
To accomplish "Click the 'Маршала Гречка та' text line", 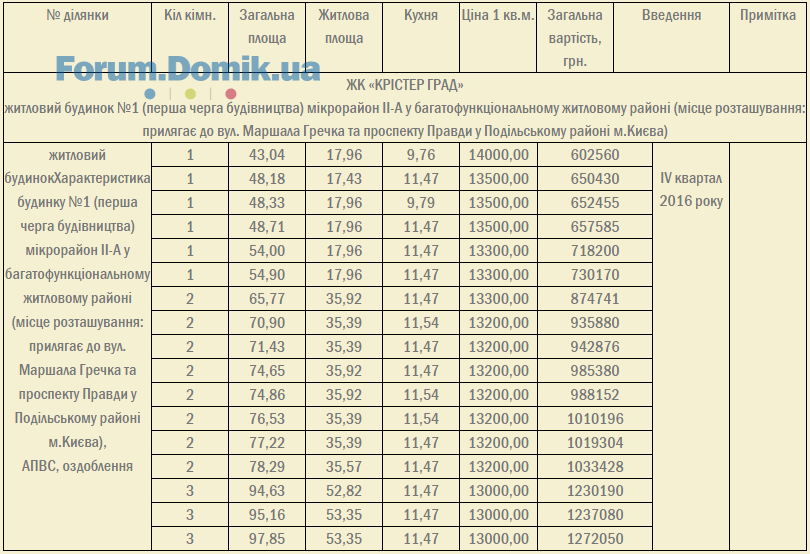I will pos(77,370).
